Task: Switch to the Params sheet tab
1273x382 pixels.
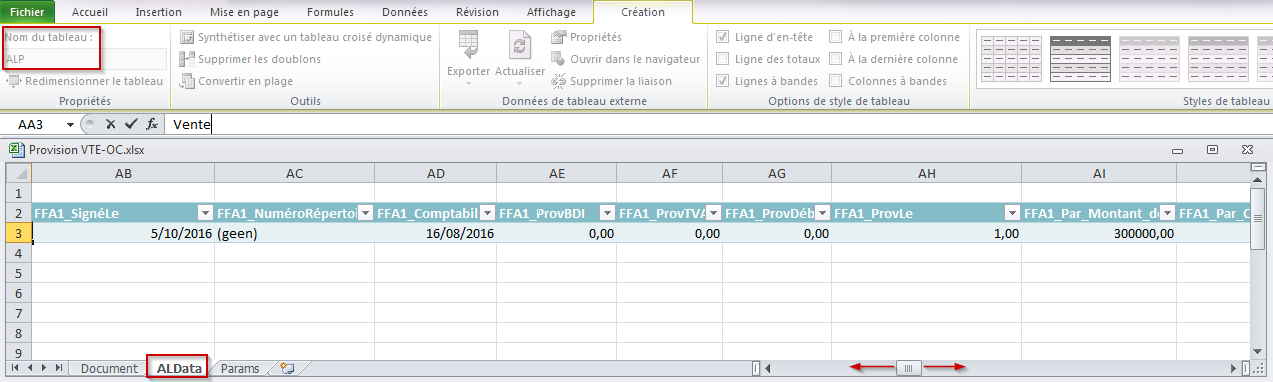Action: pyautogui.click(x=240, y=368)
